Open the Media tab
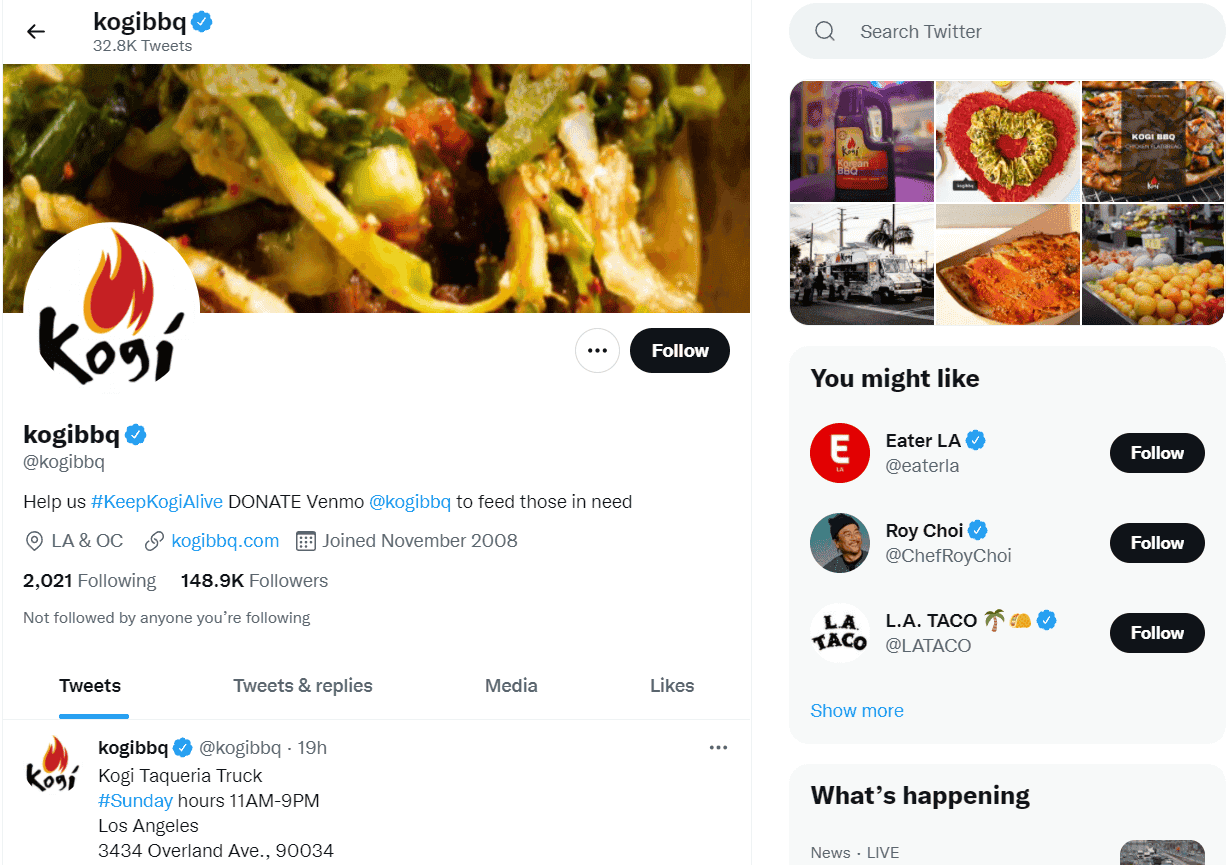 [511, 686]
